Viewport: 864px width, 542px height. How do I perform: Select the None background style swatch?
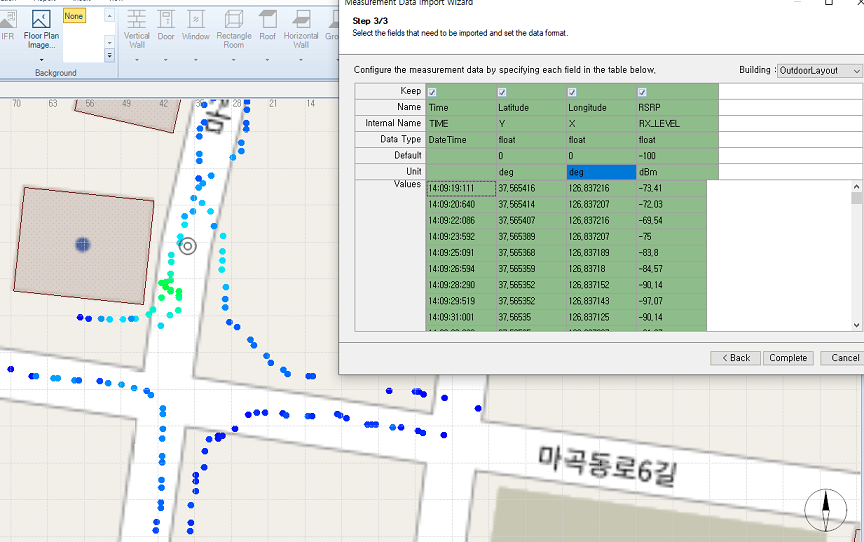(74, 16)
